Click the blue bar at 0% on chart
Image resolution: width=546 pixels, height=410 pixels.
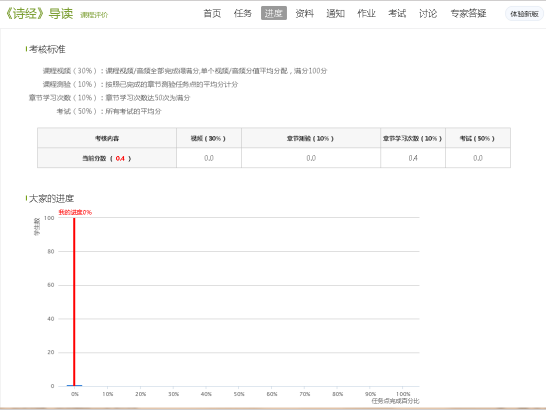coord(75,385)
